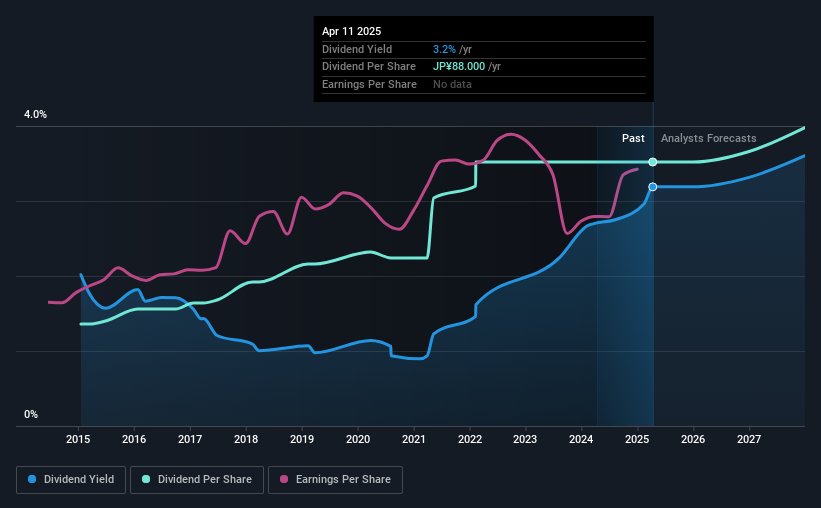Toggle the Earnings Per Share legend button
821x508 pixels.
point(335,480)
